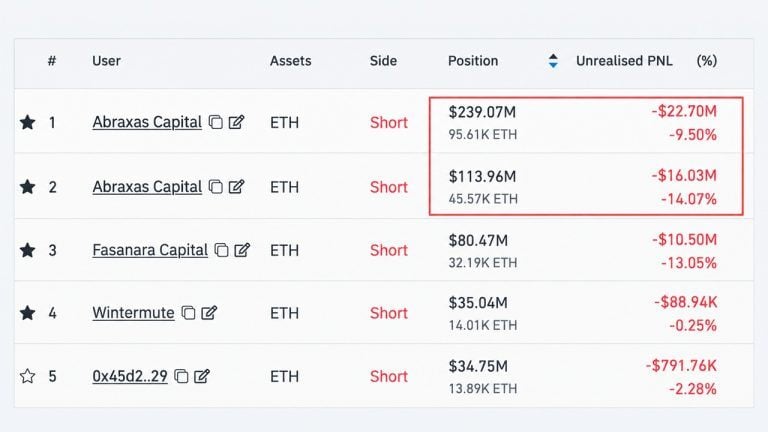Image resolution: width=768 pixels, height=432 pixels.
Task: Select the -13.05% PNL percentage
Action: click(689, 263)
